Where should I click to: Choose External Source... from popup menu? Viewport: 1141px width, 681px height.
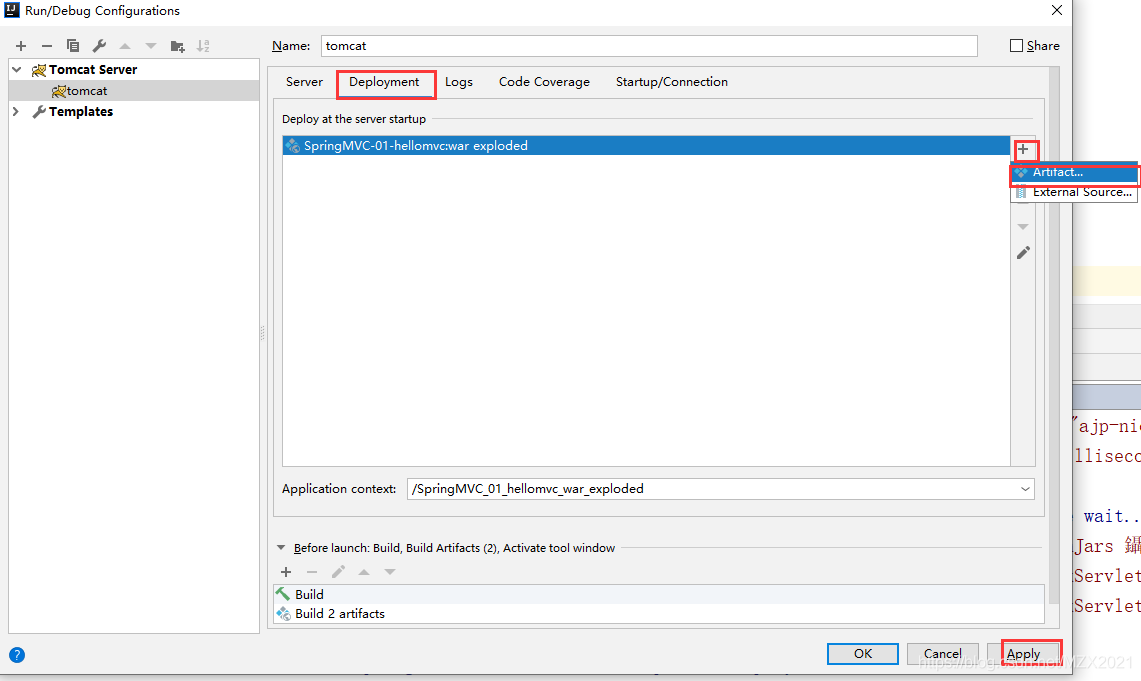pyautogui.click(x=1074, y=192)
